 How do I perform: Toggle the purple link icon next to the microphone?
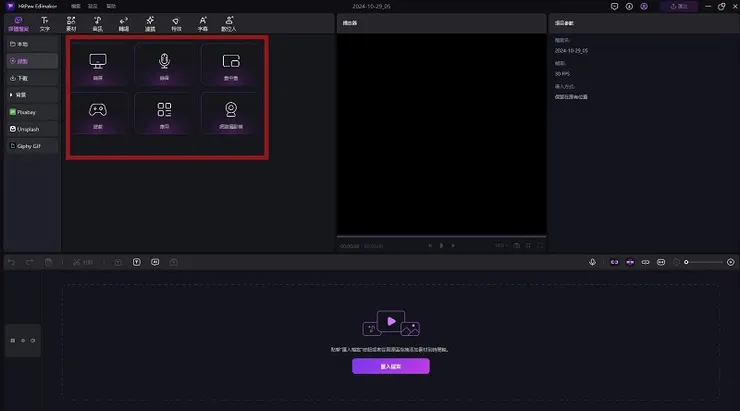(x=614, y=262)
